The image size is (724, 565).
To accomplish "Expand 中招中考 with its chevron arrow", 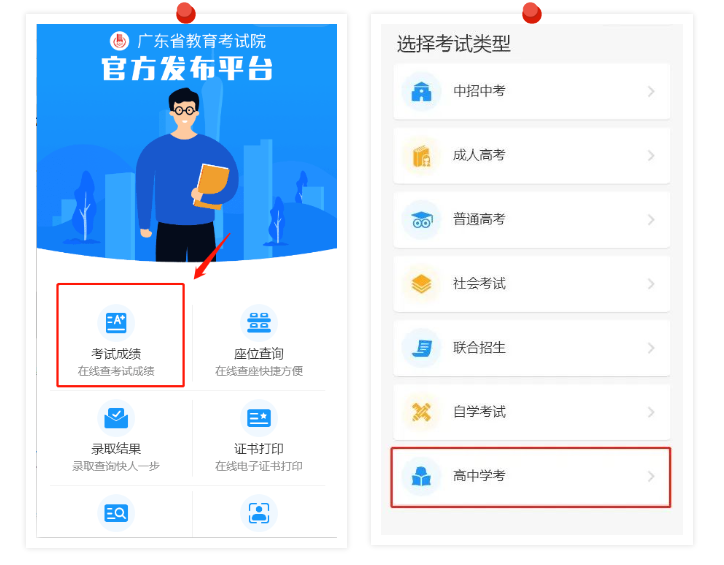I will point(651,91).
